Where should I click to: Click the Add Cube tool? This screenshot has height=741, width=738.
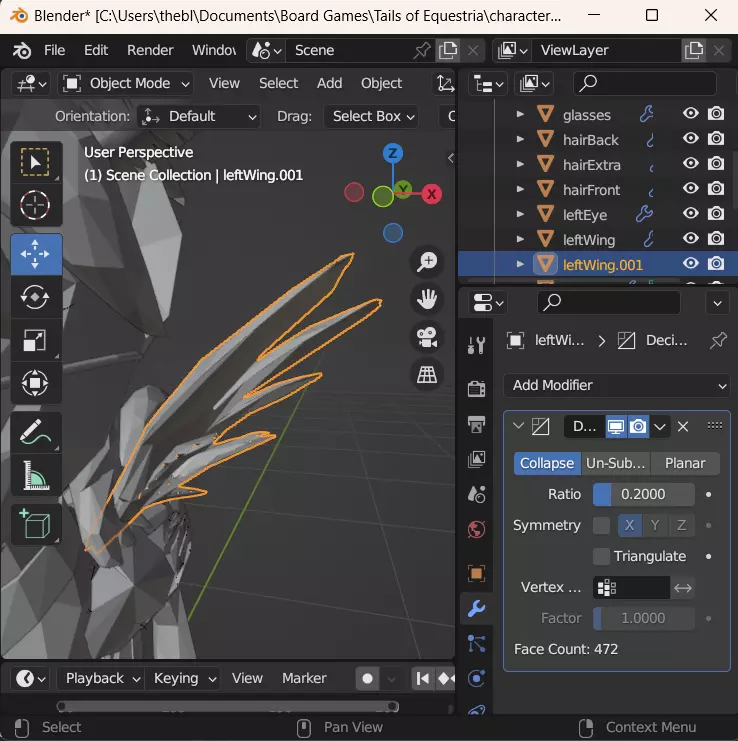coord(35,525)
